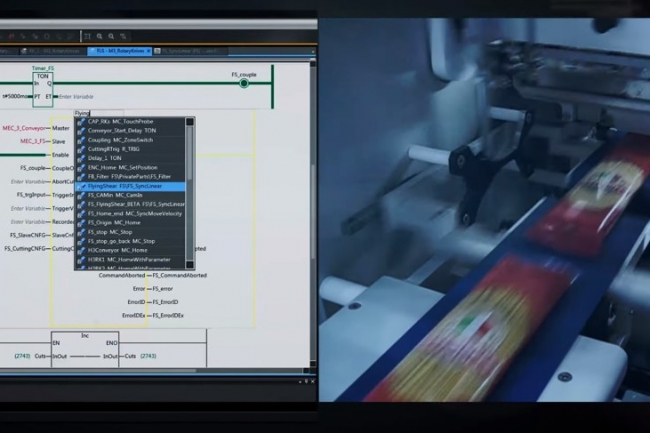The image size is (650, 433).
Task: Choose FS_Origin MC_Home entry
Action: 130,223
